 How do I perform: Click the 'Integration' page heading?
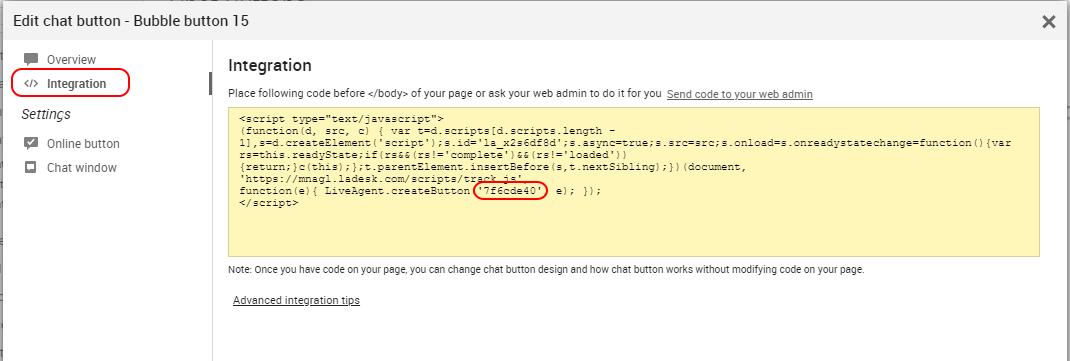[270, 66]
